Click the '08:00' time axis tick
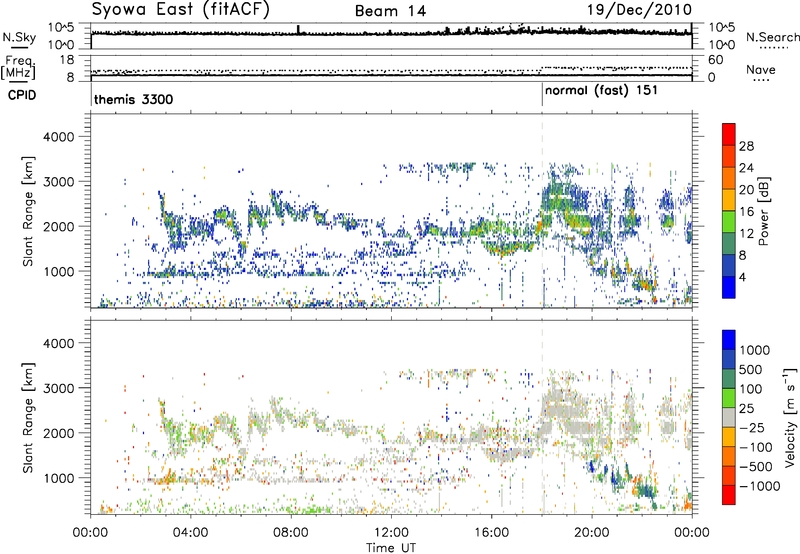The image size is (800, 554). pos(291,533)
